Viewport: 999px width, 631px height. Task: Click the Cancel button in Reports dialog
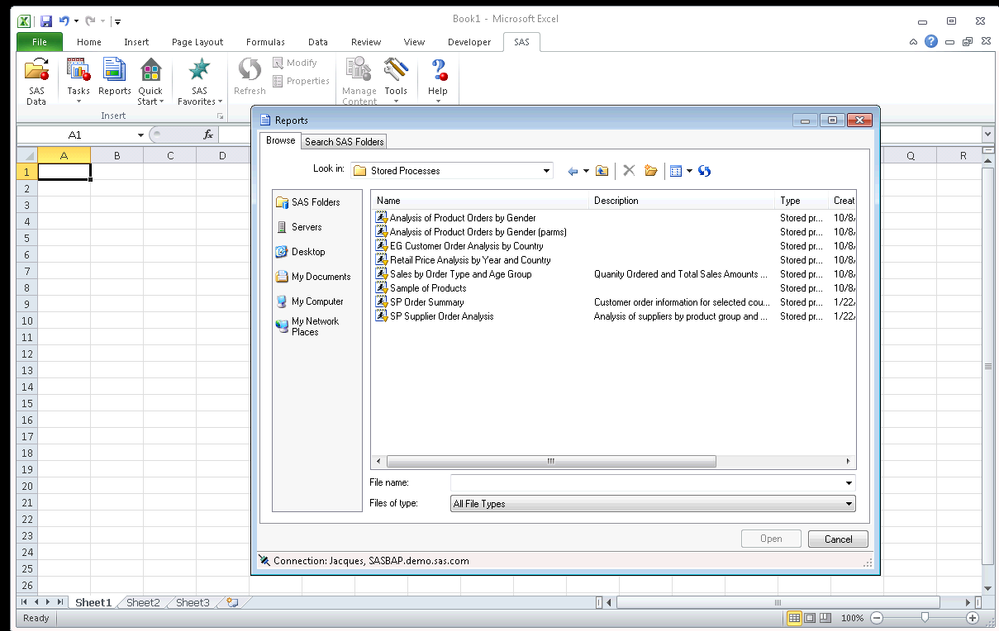(x=837, y=539)
